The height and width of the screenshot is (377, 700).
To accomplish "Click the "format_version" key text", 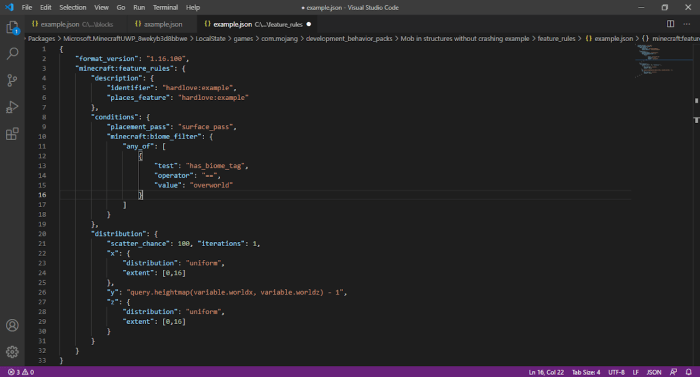I will coord(107,59).
